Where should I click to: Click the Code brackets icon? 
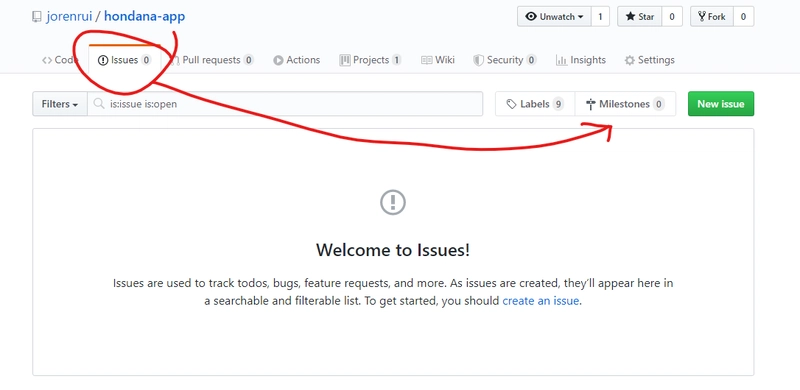[47, 60]
